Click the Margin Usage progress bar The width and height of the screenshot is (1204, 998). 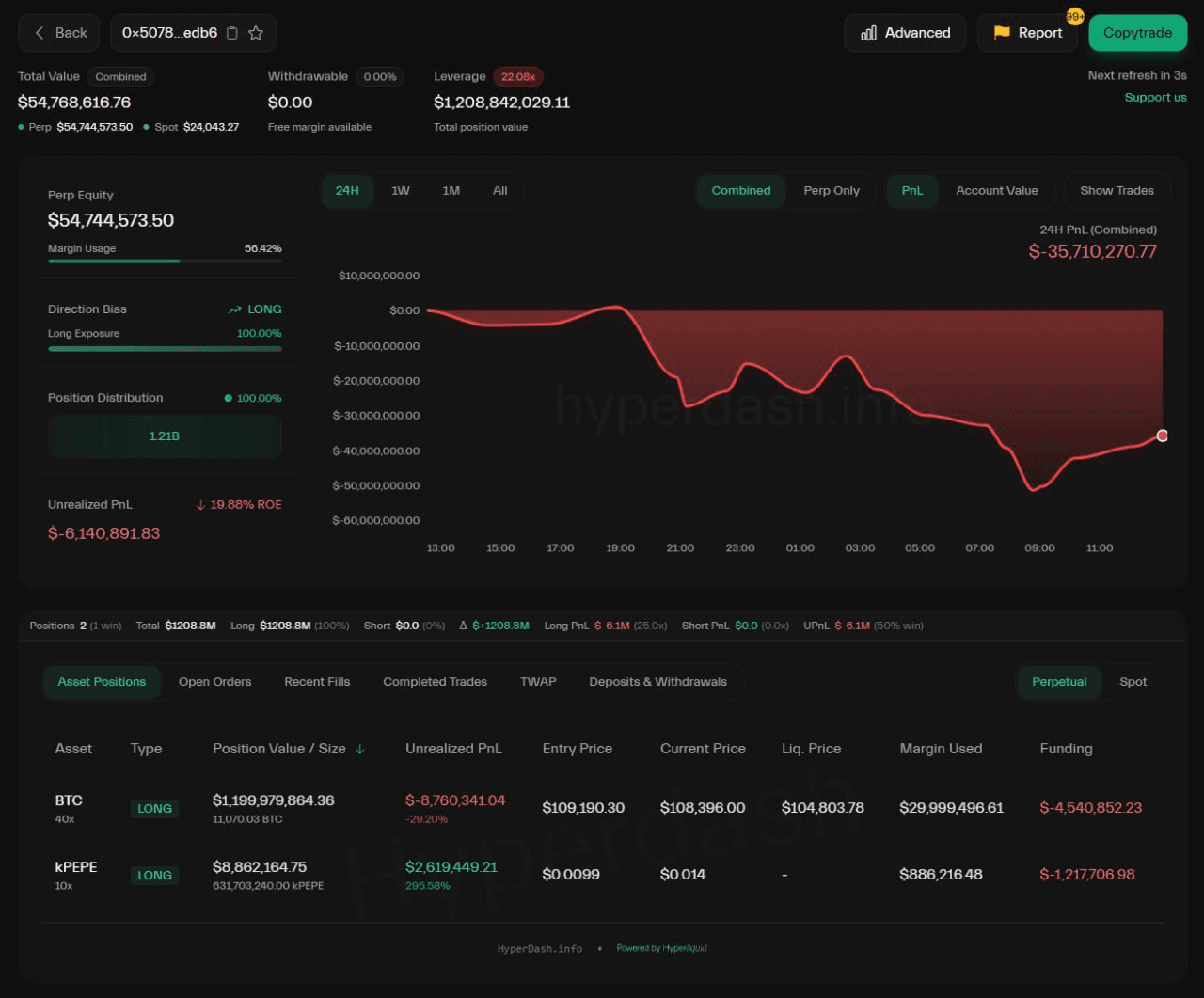tap(165, 261)
